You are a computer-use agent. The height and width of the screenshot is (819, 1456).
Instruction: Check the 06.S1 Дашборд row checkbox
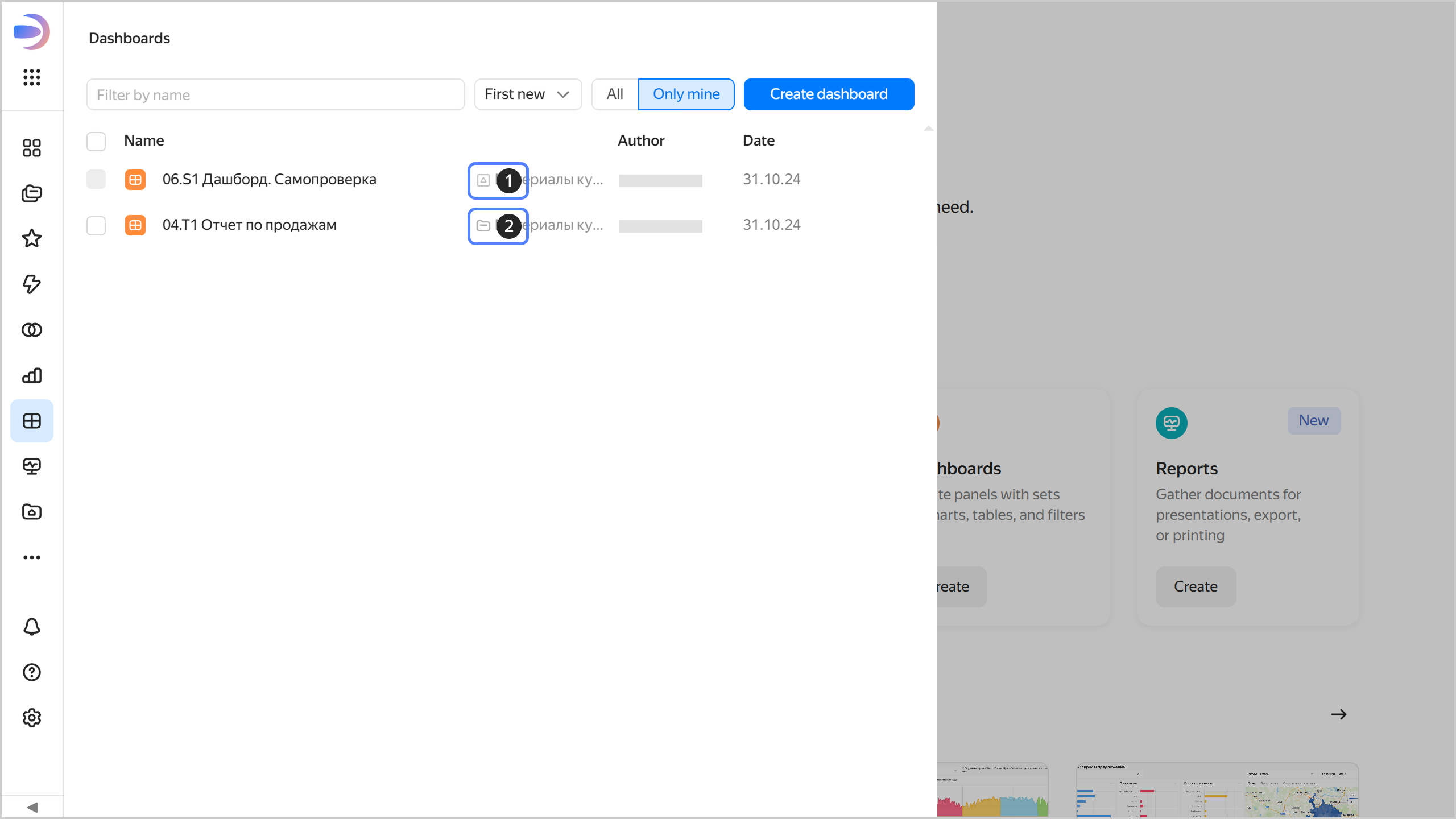[x=96, y=179]
